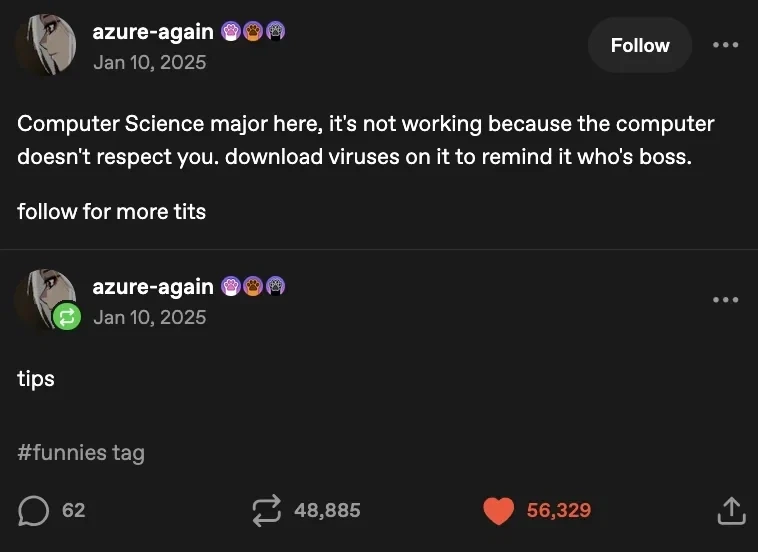Follow azure-again with the Follow button
This screenshot has height=552, width=758.
tap(640, 45)
